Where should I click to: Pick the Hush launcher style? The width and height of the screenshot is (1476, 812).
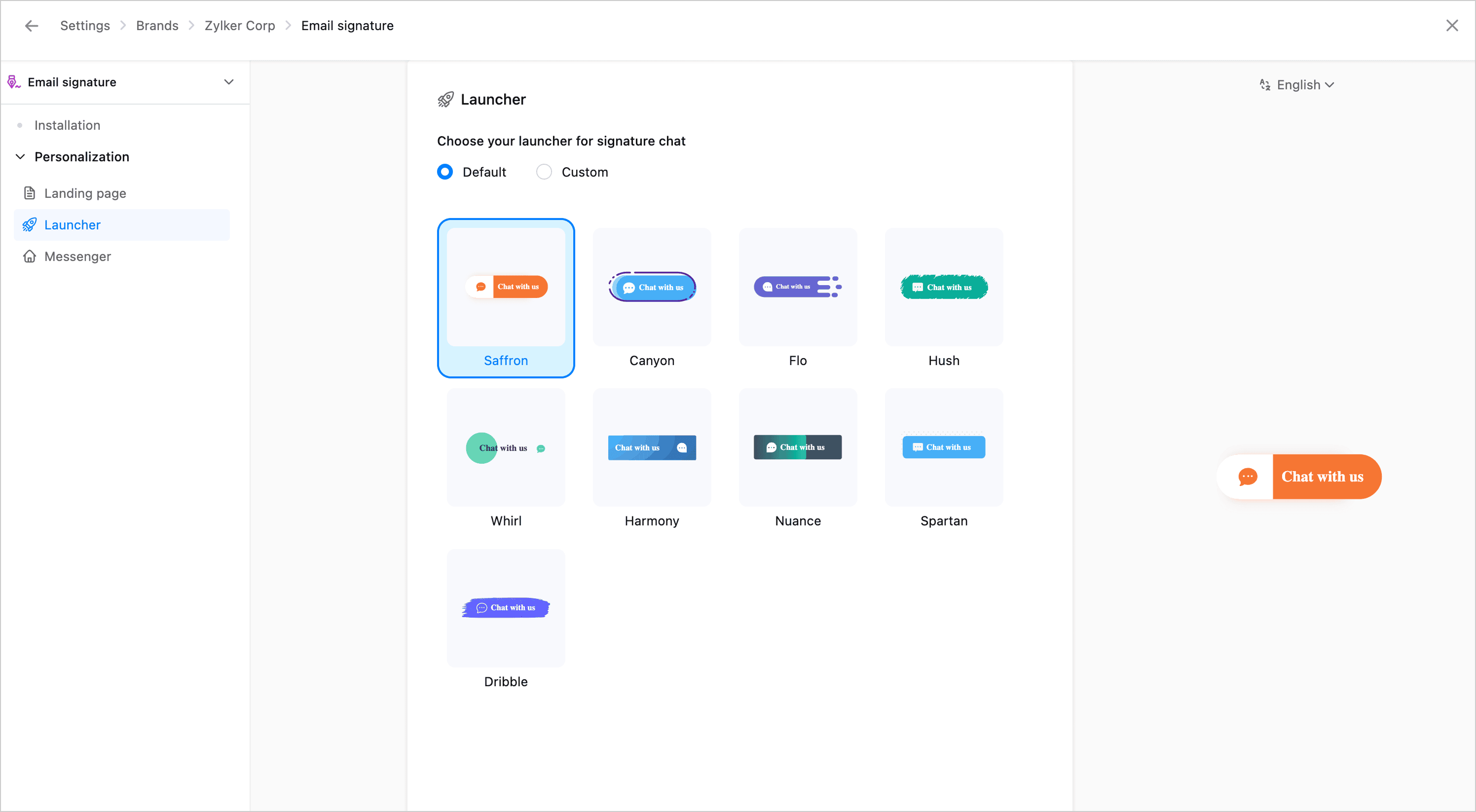click(943, 288)
